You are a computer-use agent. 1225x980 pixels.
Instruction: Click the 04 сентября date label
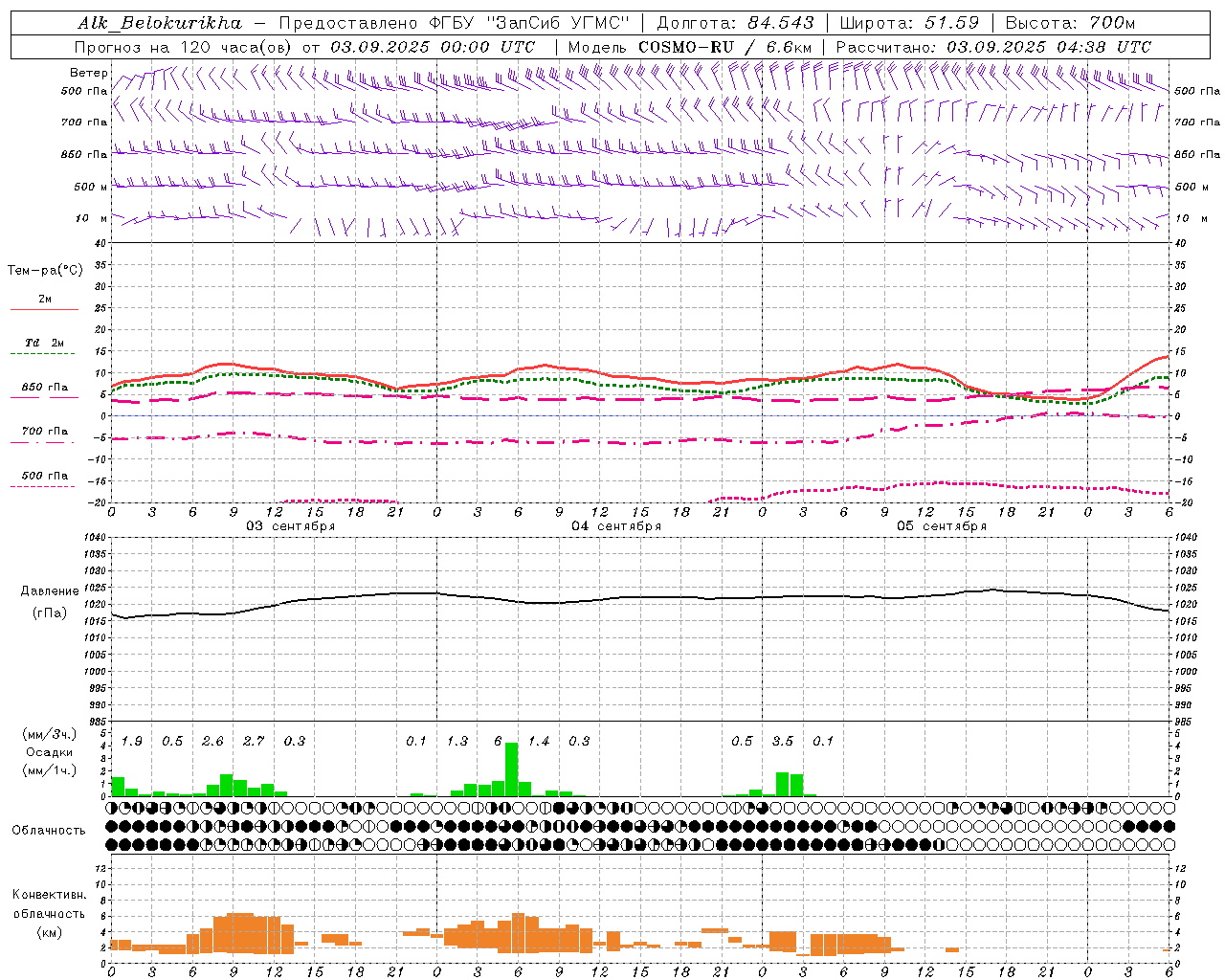coord(616,526)
